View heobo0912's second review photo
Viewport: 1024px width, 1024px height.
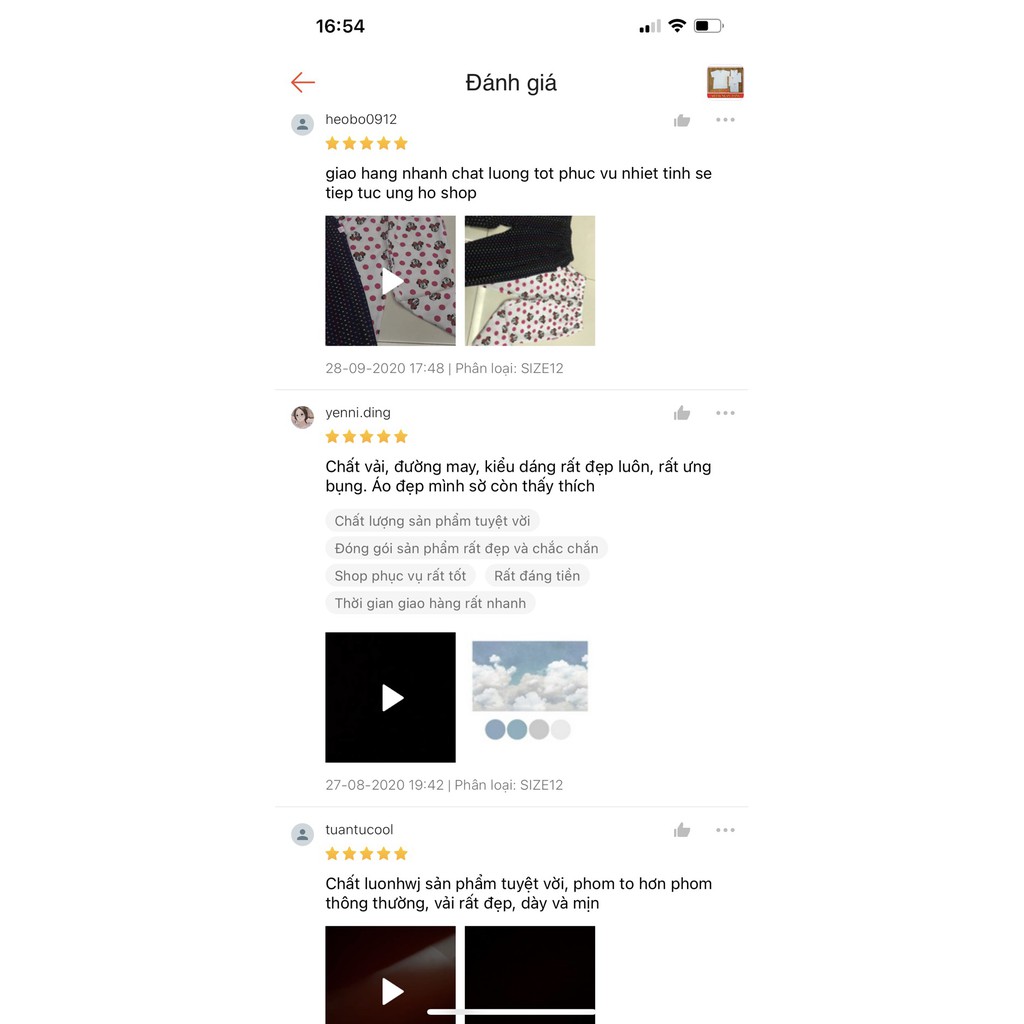(x=530, y=281)
